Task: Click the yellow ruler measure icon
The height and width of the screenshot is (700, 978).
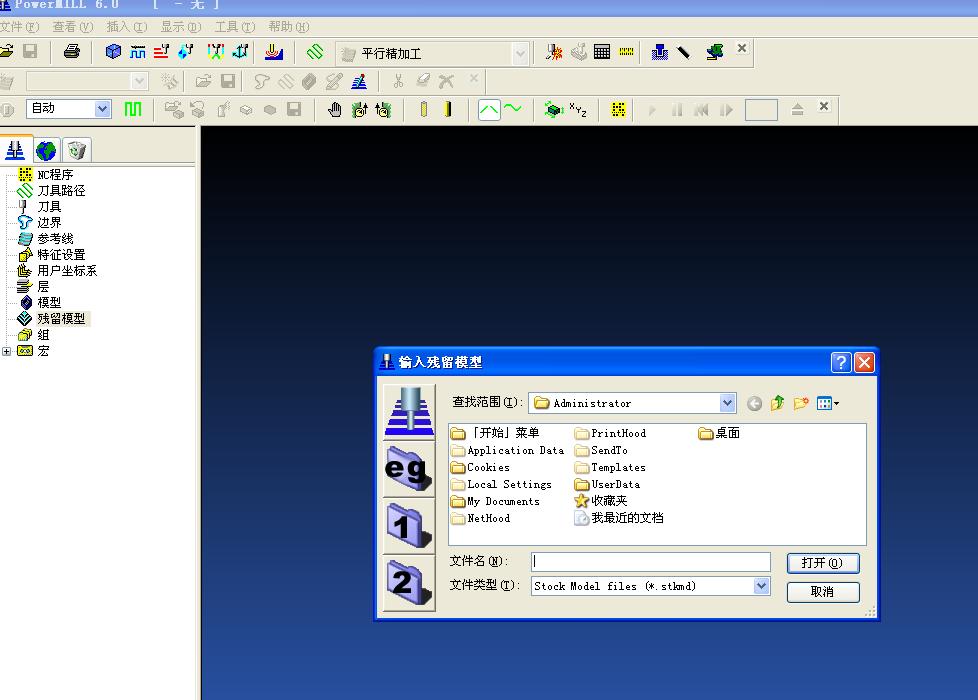Action: (x=626, y=52)
